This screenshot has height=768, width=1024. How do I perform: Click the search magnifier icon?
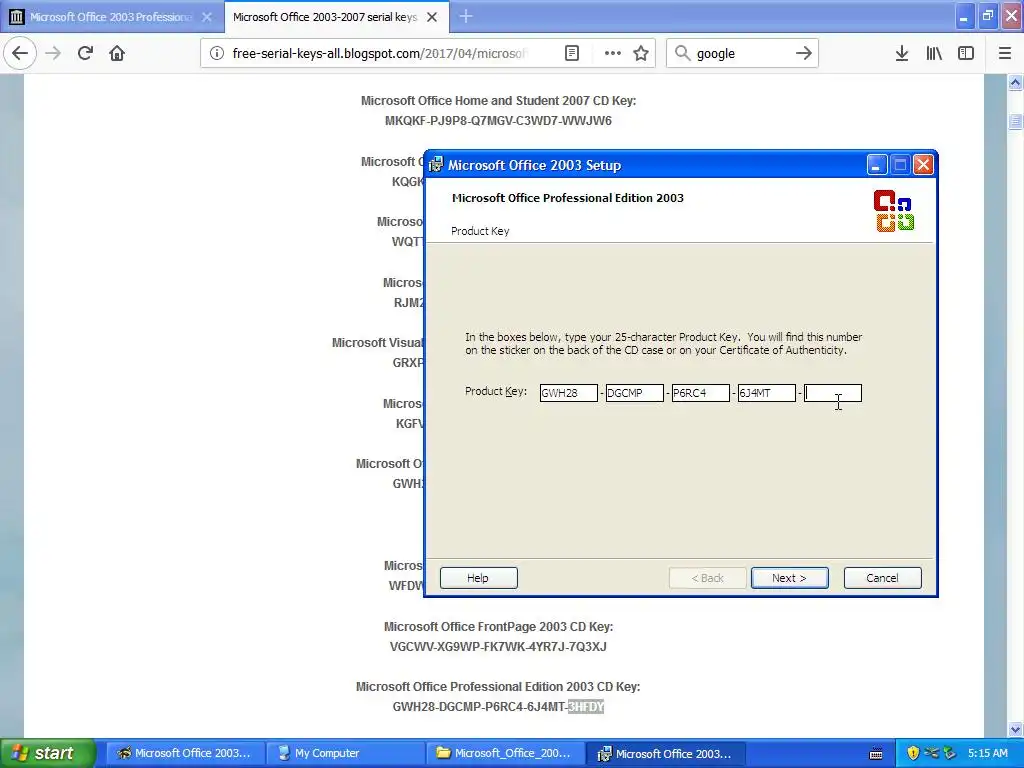pos(682,53)
